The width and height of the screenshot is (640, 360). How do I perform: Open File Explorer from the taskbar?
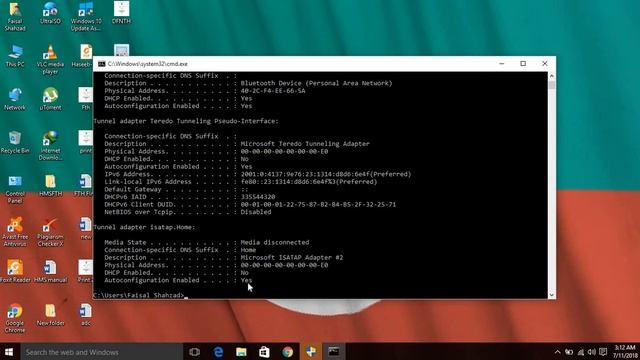click(x=241, y=352)
